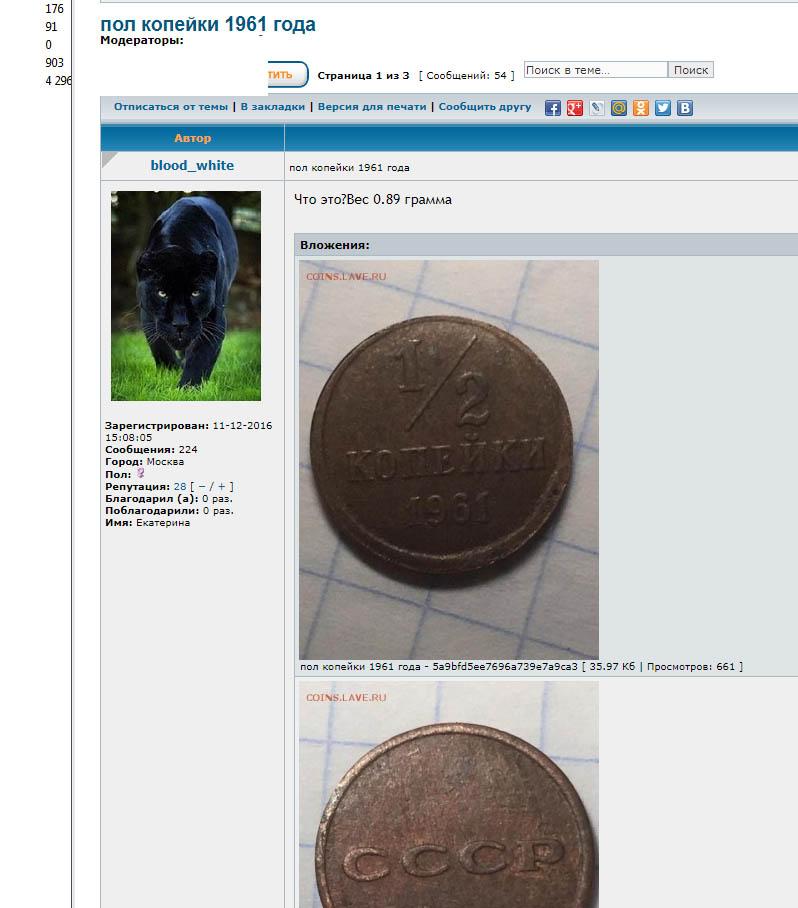Click the 'Сообщений: 54' counter text
798x908 pixels.
click(x=467, y=76)
